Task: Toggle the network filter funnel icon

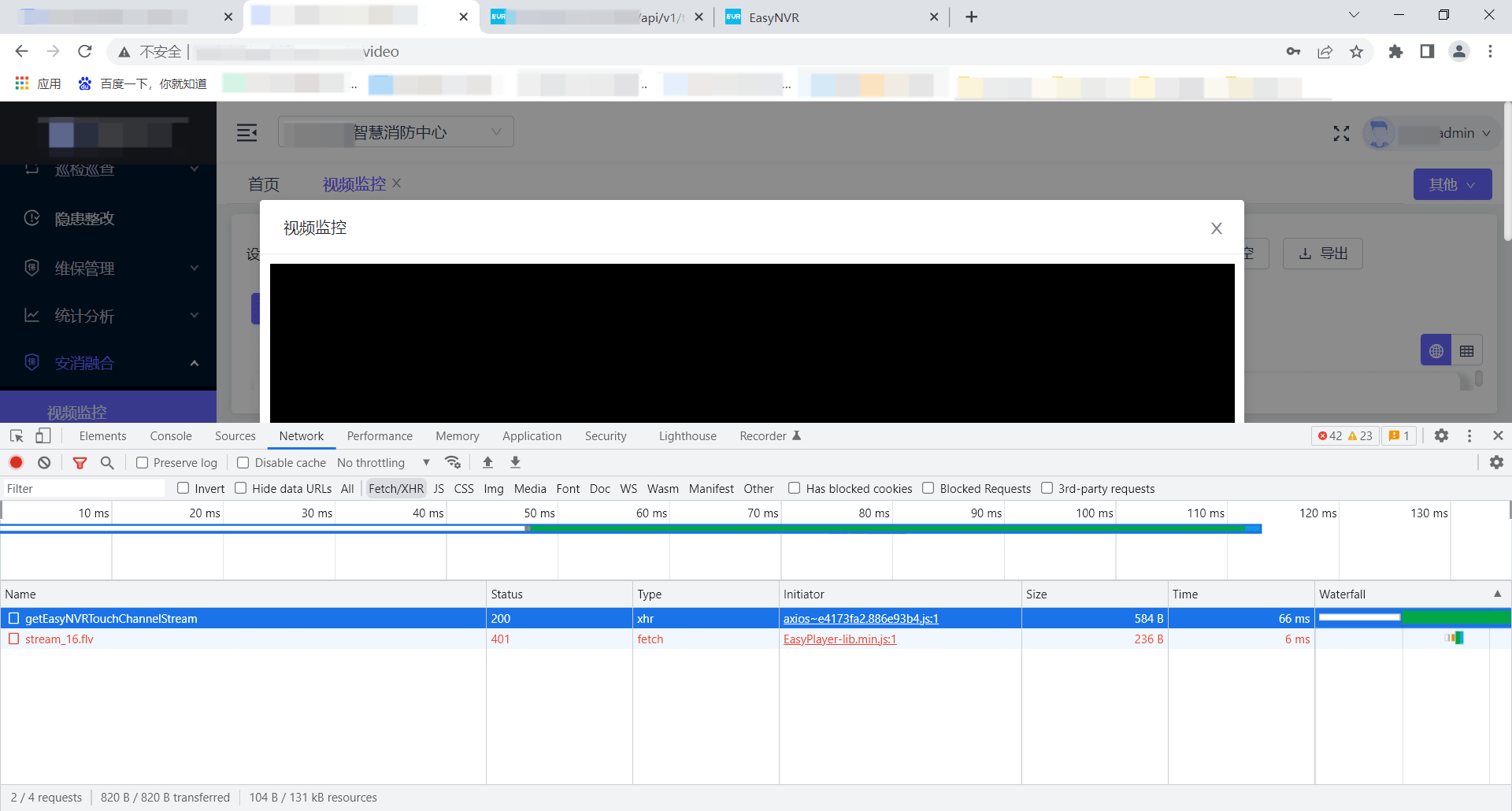Action: 80,462
